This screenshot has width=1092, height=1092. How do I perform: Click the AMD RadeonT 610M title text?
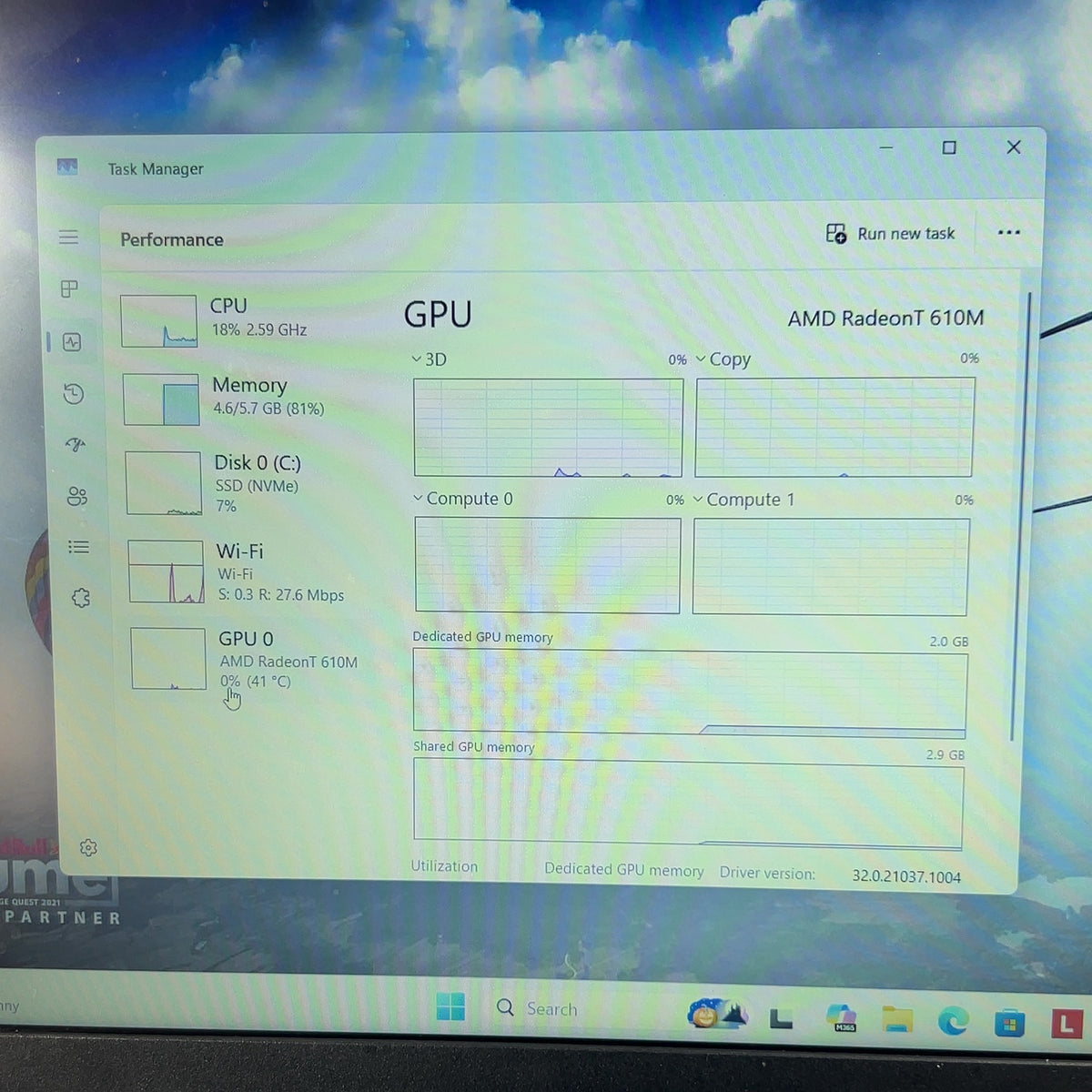[x=885, y=318]
